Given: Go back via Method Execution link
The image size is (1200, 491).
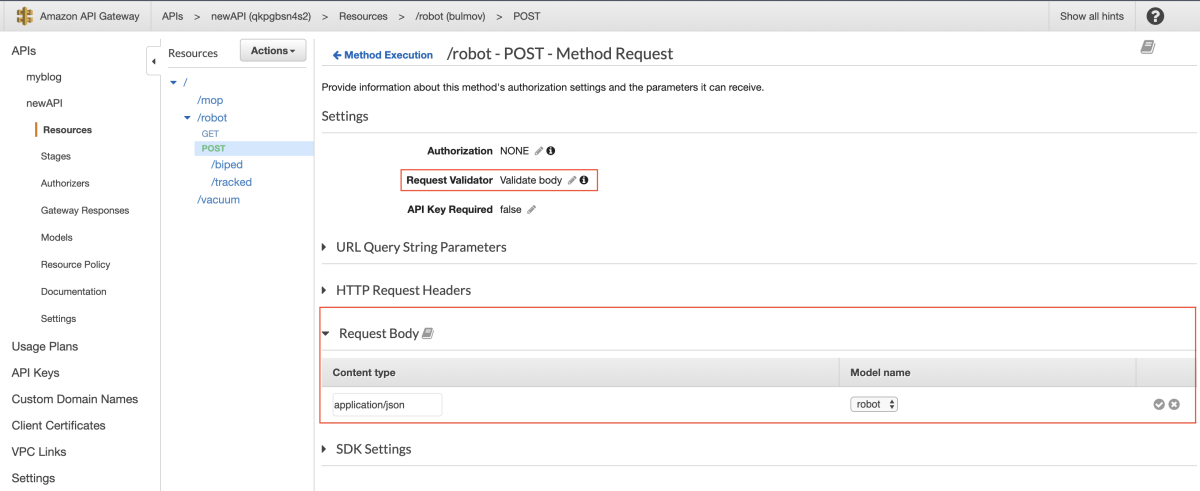Looking at the screenshot, I should point(383,55).
